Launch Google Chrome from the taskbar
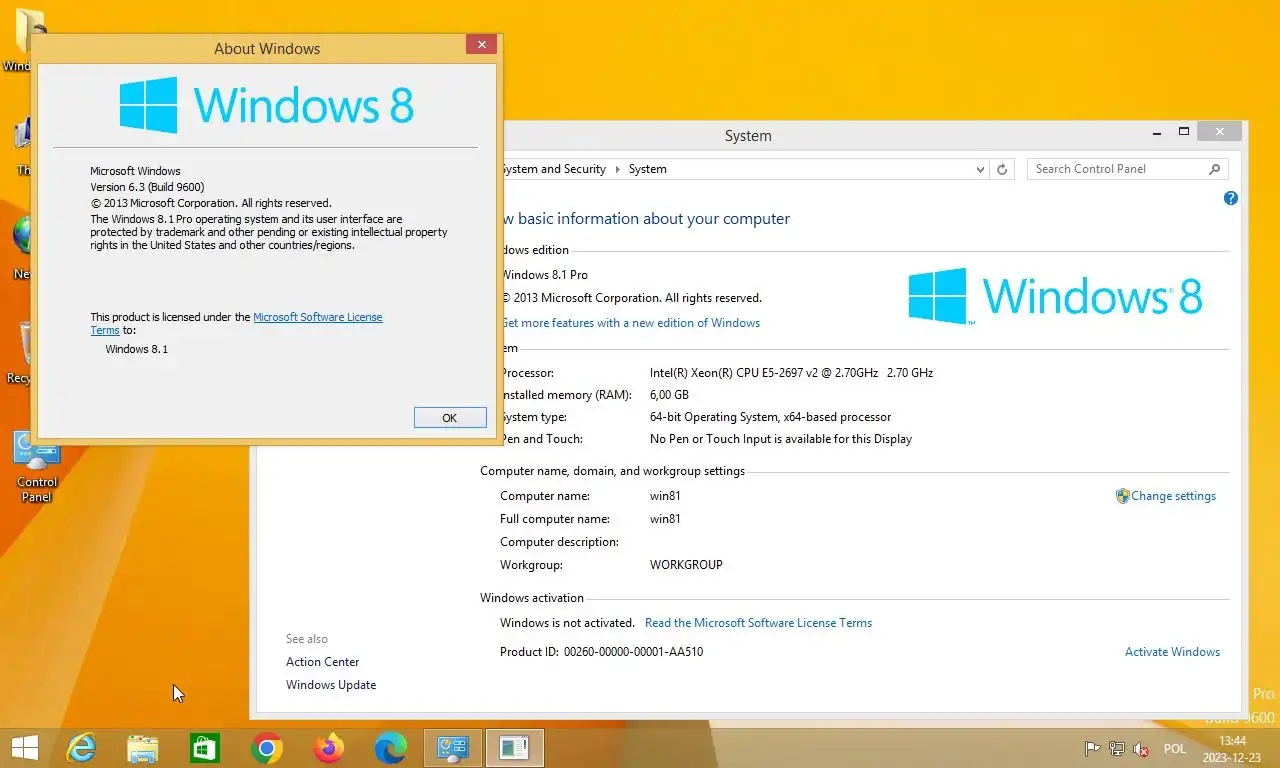Screen dimensions: 1280x768 coord(267,748)
